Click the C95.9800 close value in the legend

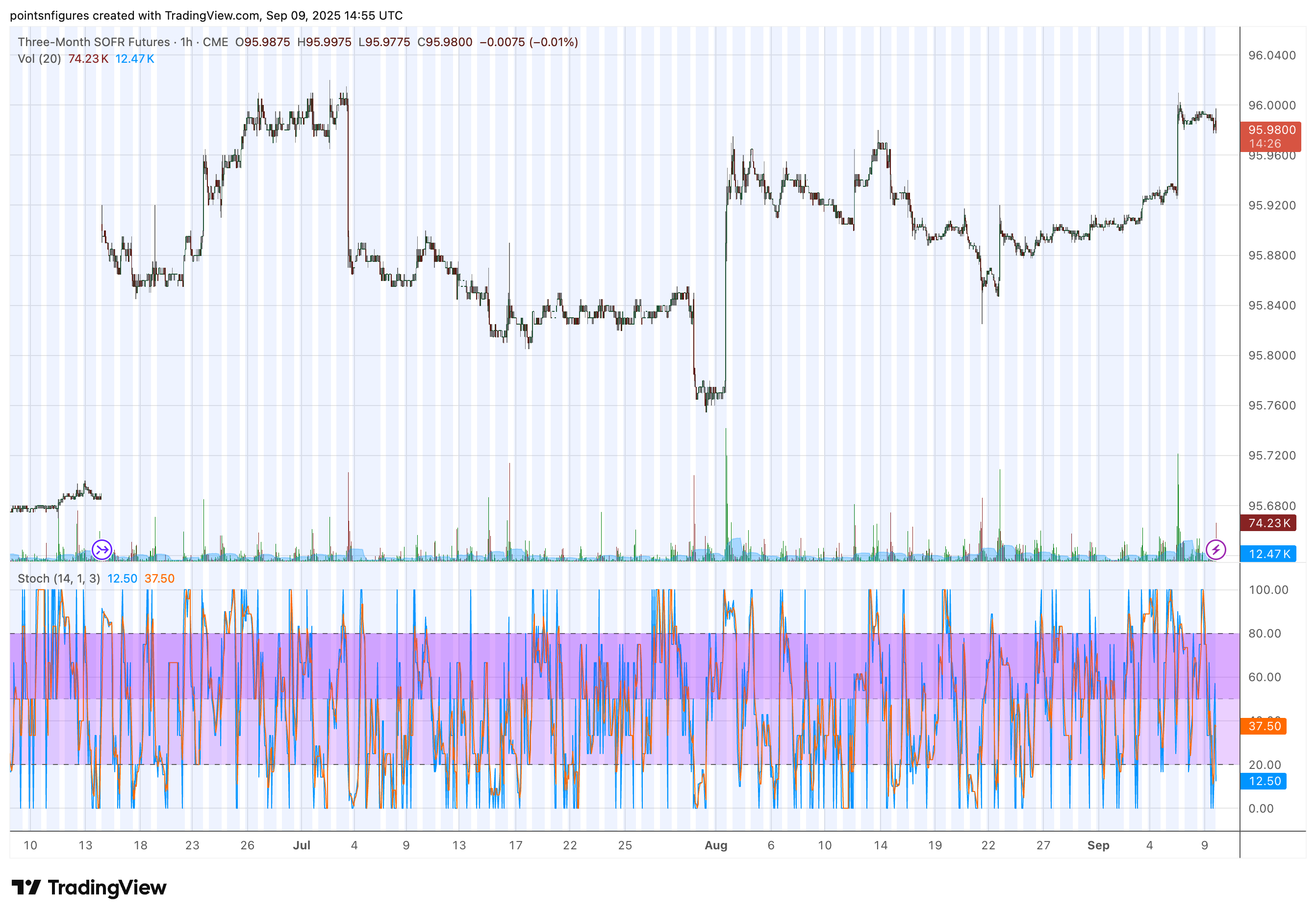(445, 42)
